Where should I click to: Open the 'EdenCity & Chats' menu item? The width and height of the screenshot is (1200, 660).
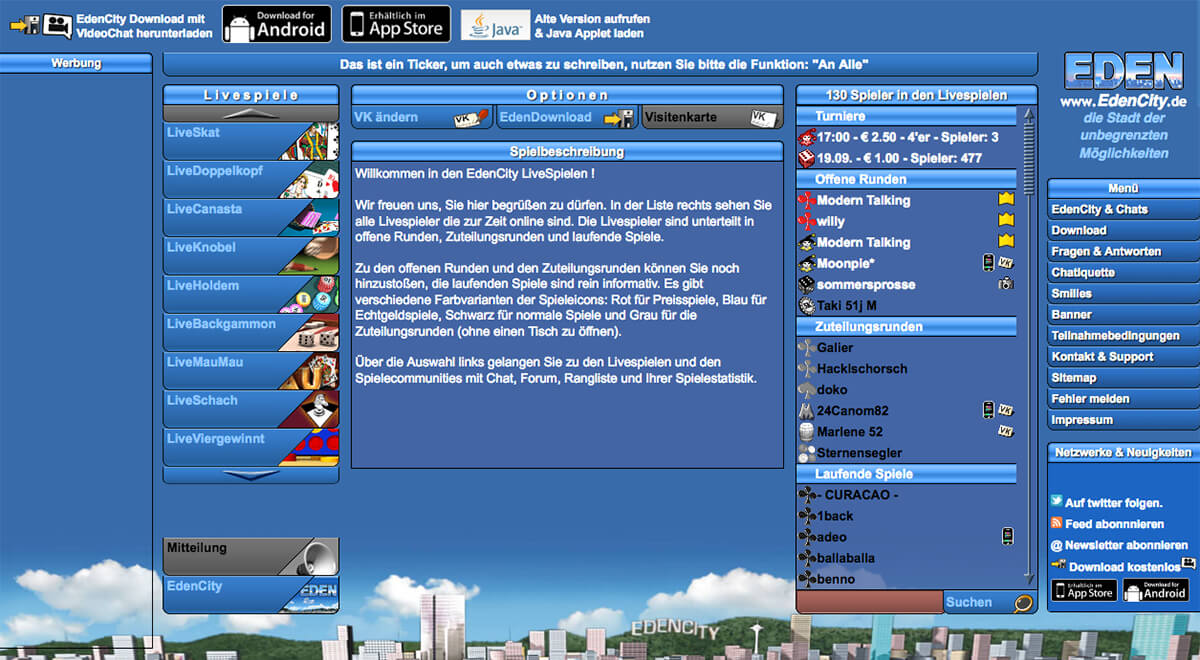1123,209
